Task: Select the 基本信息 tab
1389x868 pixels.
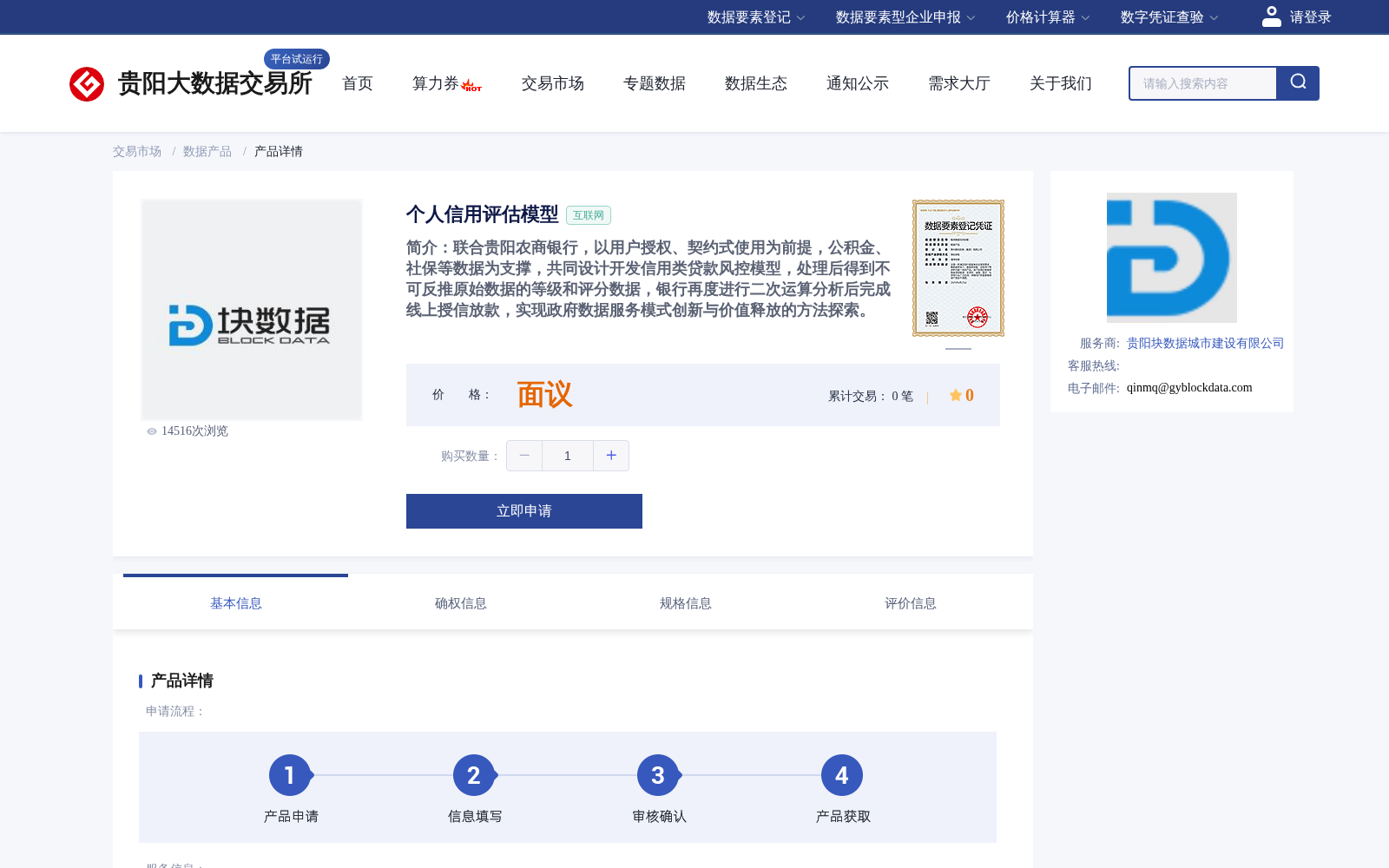Action: [236, 603]
